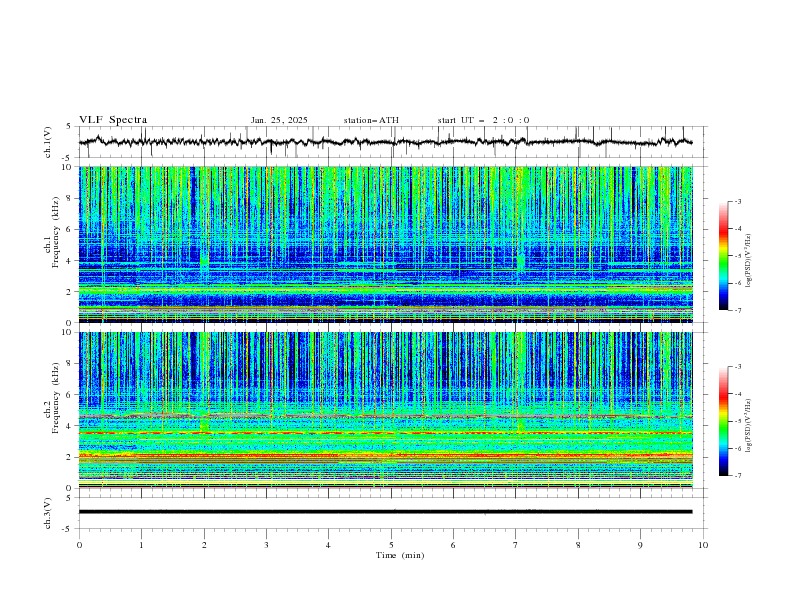Click the ch.1 voltage waveform trace
Viewport: 792px width, 612px height.
[385, 142]
